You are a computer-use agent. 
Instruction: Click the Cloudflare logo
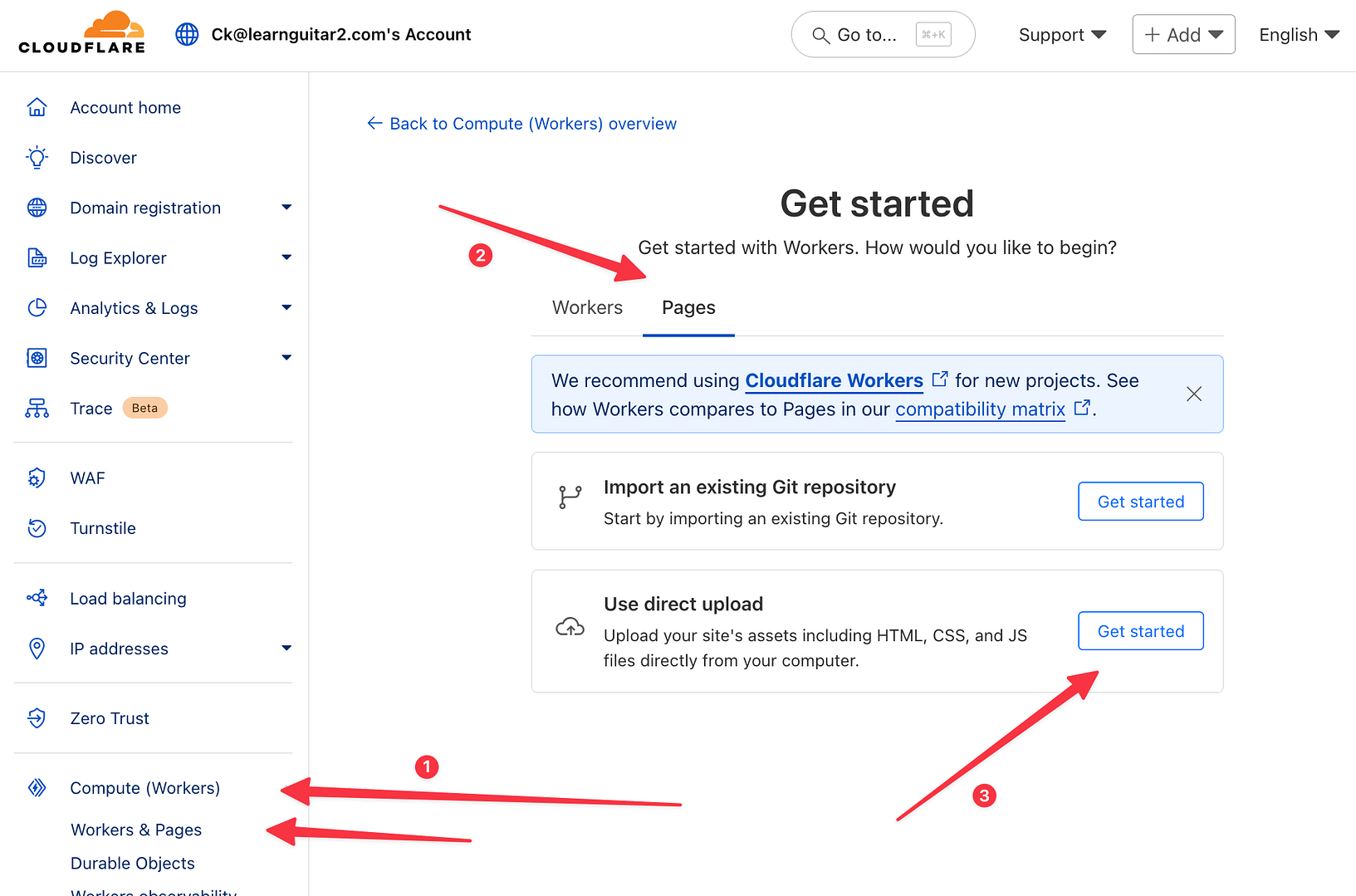pos(81,33)
